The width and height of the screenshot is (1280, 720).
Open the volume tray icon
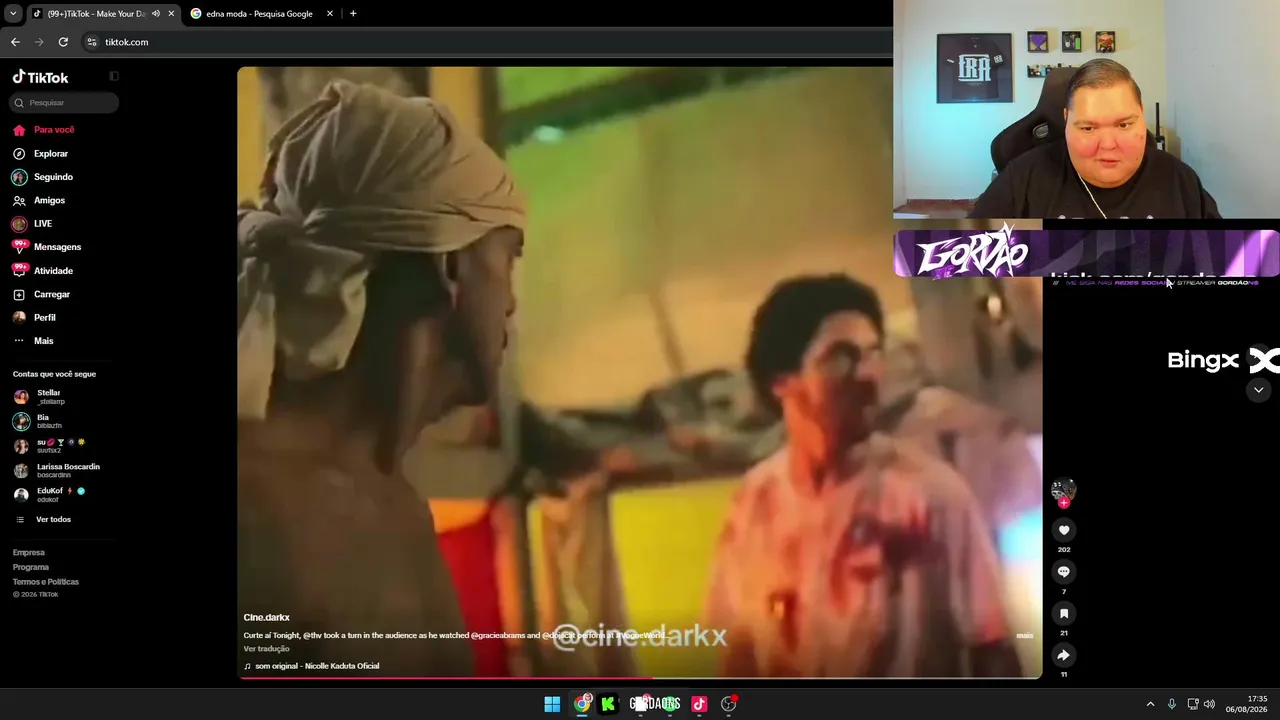1209,704
